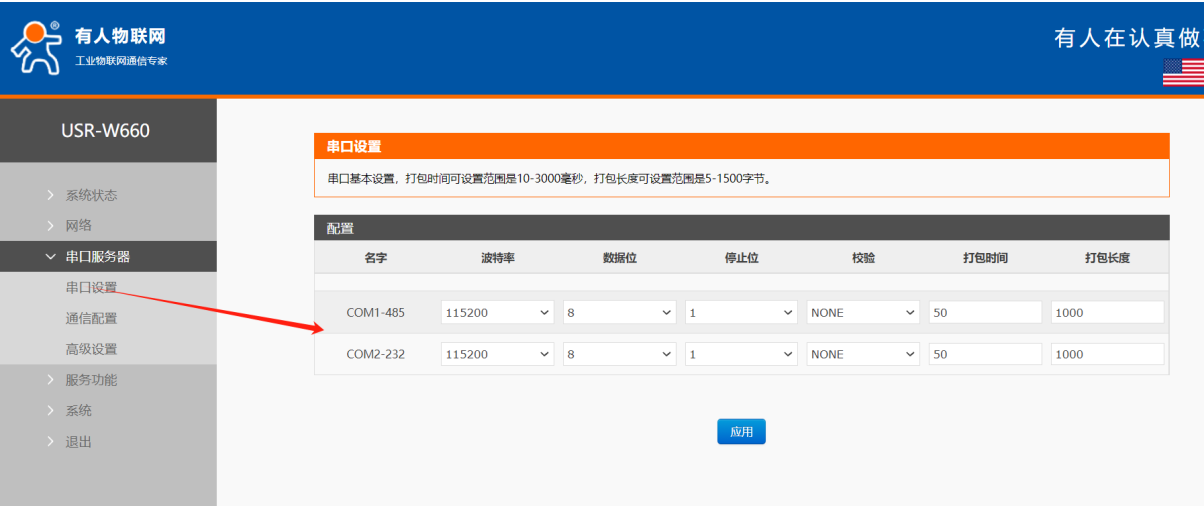The height and width of the screenshot is (506, 1204).
Task: Open COM1-485 data bits dropdown
Action: 619,313
